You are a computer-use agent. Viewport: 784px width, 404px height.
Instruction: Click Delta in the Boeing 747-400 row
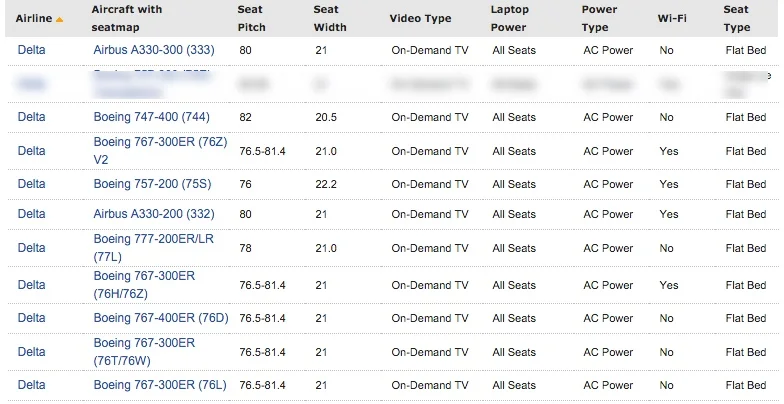tap(32, 117)
